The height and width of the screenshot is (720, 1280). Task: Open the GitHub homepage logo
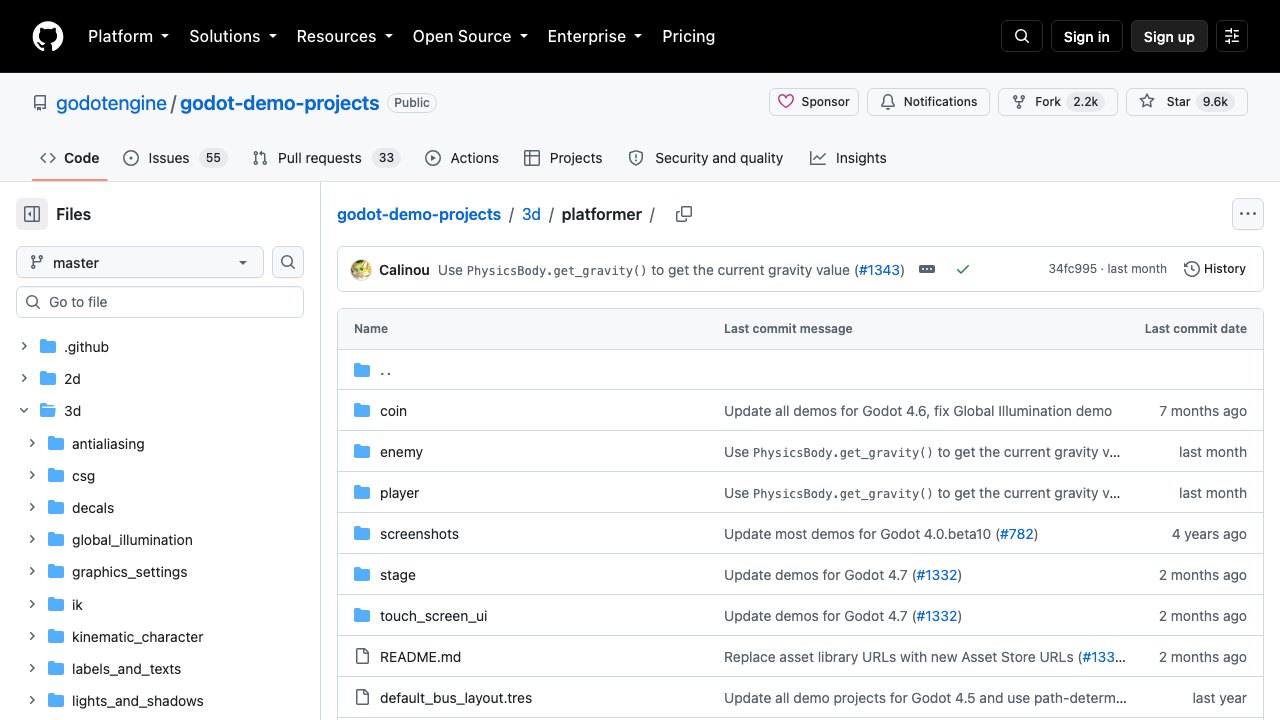point(48,36)
